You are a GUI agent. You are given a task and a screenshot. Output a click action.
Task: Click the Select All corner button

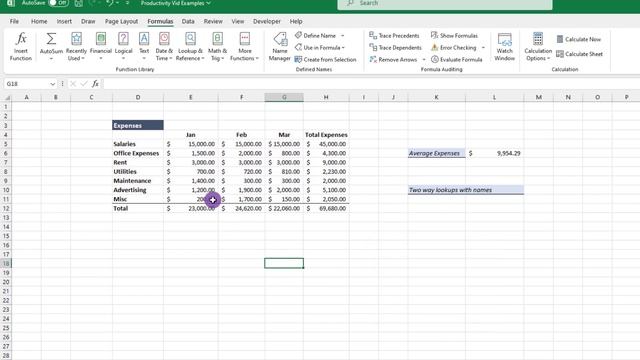click(x=6, y=98)
